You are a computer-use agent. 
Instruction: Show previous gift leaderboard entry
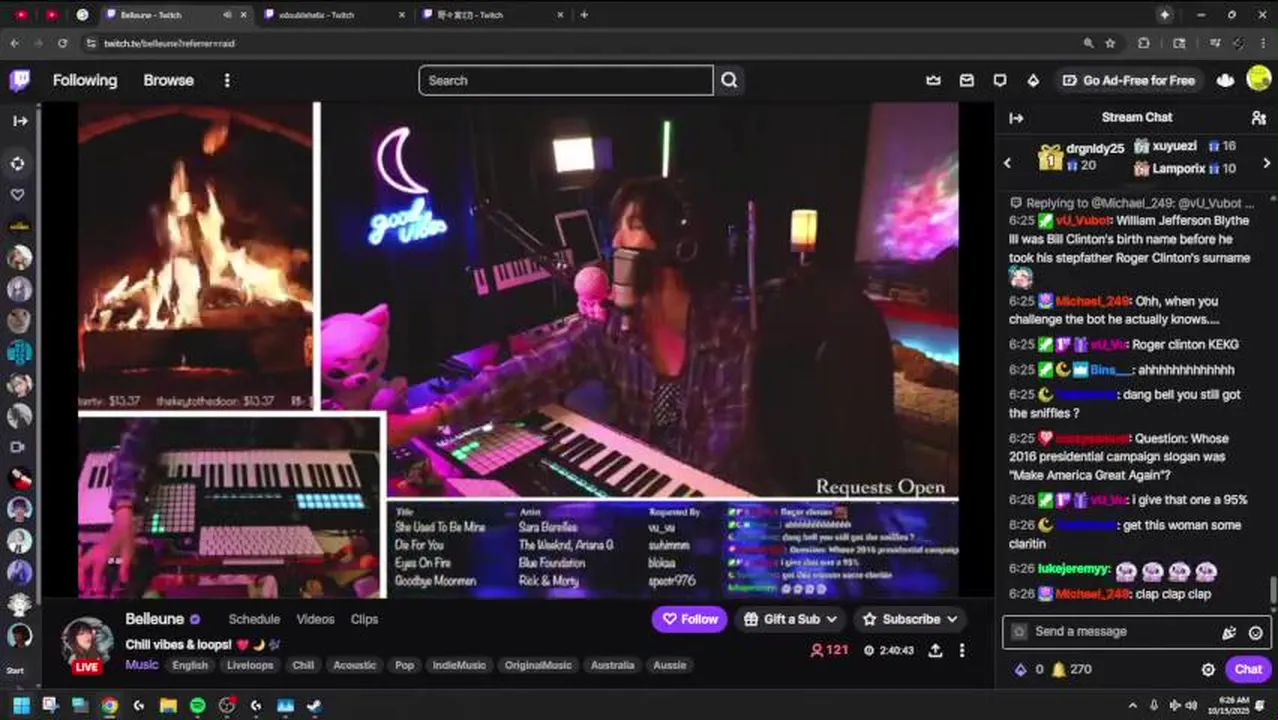click(x=1008, y=163)
